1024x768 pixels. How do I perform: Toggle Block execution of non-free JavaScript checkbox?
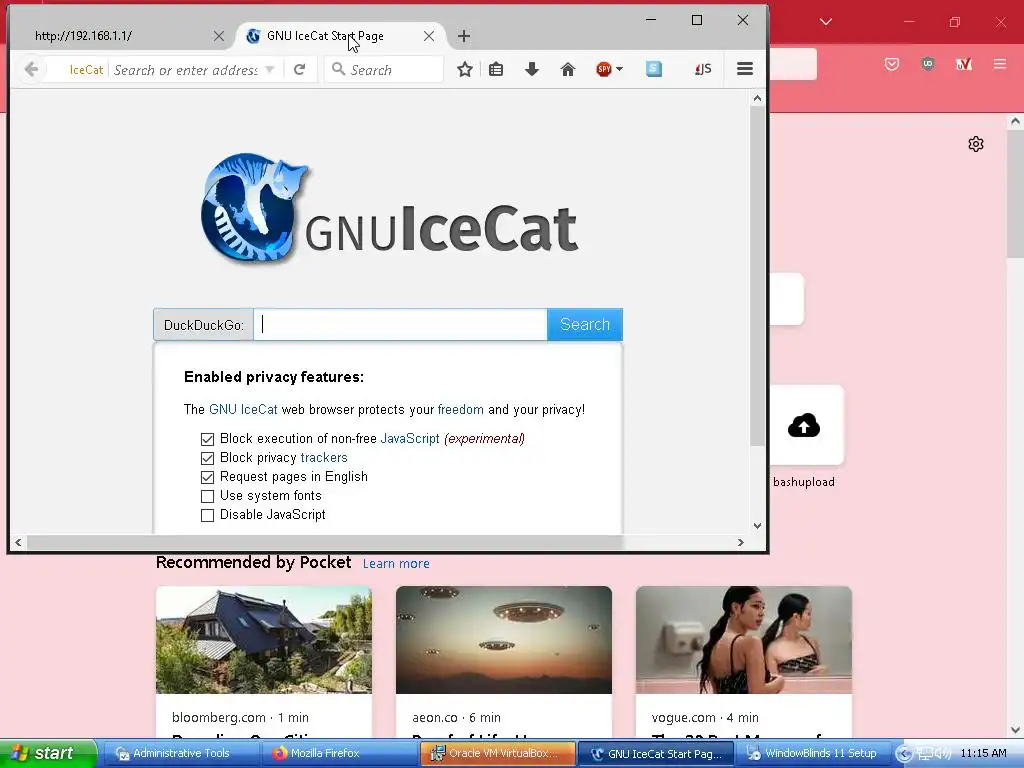click(207, 440)
